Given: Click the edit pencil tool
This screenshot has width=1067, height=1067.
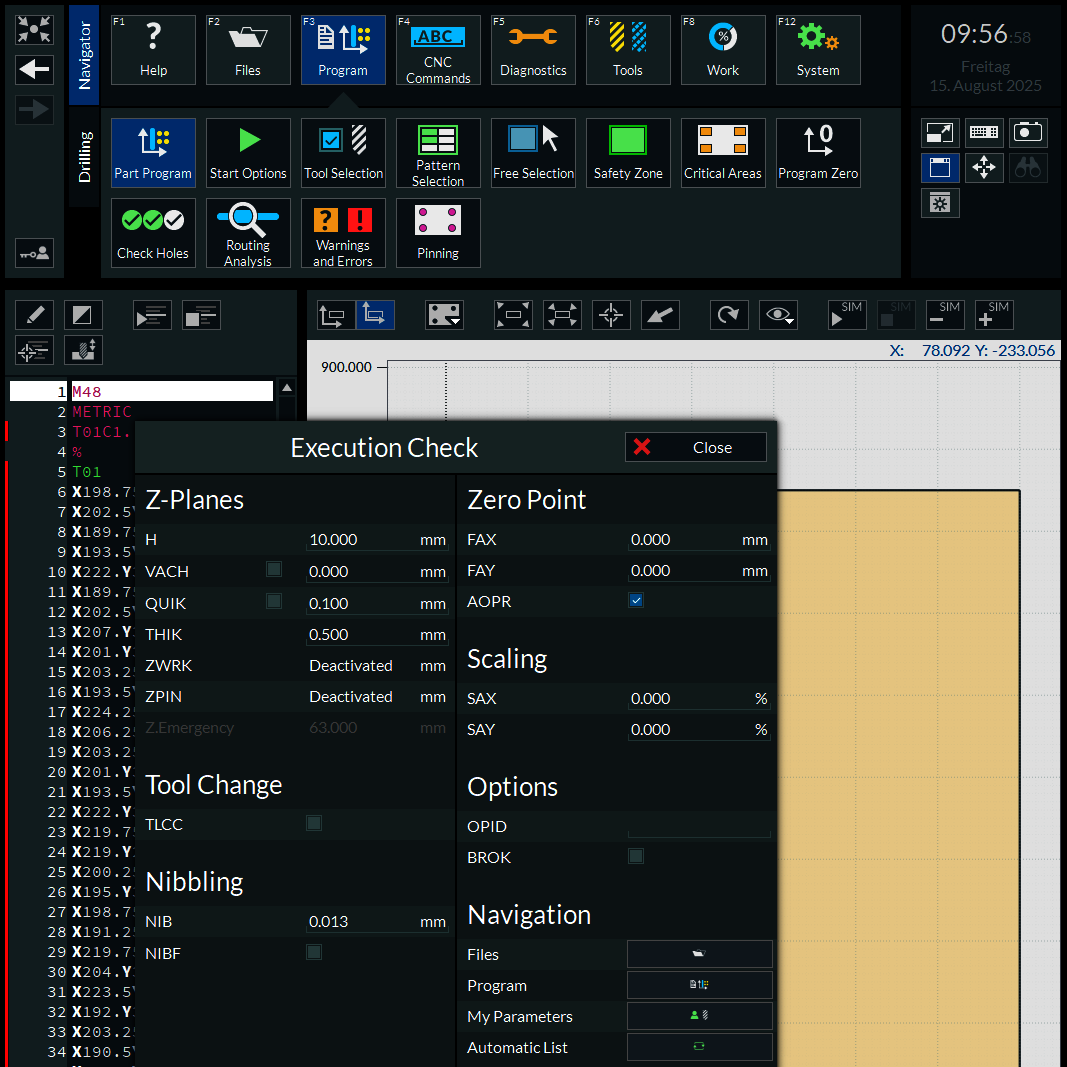Looking at the screenshot, I should pyautogui.click(x=34, y=315).
